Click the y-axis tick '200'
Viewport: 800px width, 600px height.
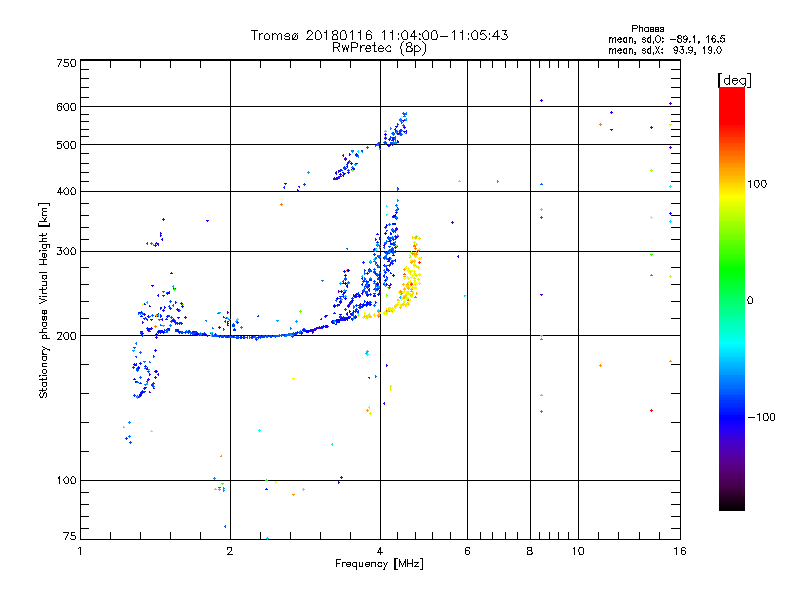pyautogui.click(x=66, y=336)
